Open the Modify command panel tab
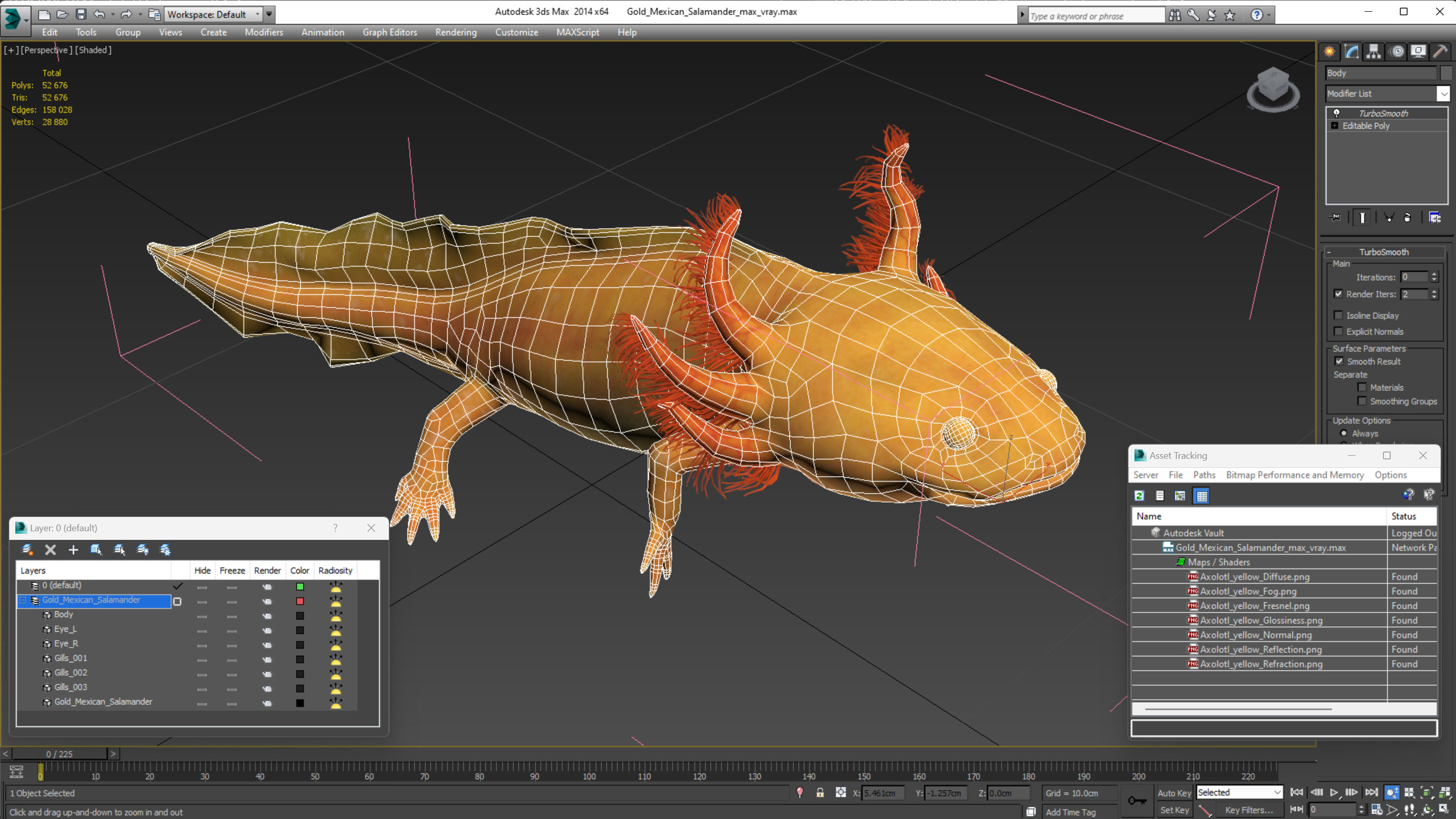The image size is (1456, 819). tap(1351, 52)
